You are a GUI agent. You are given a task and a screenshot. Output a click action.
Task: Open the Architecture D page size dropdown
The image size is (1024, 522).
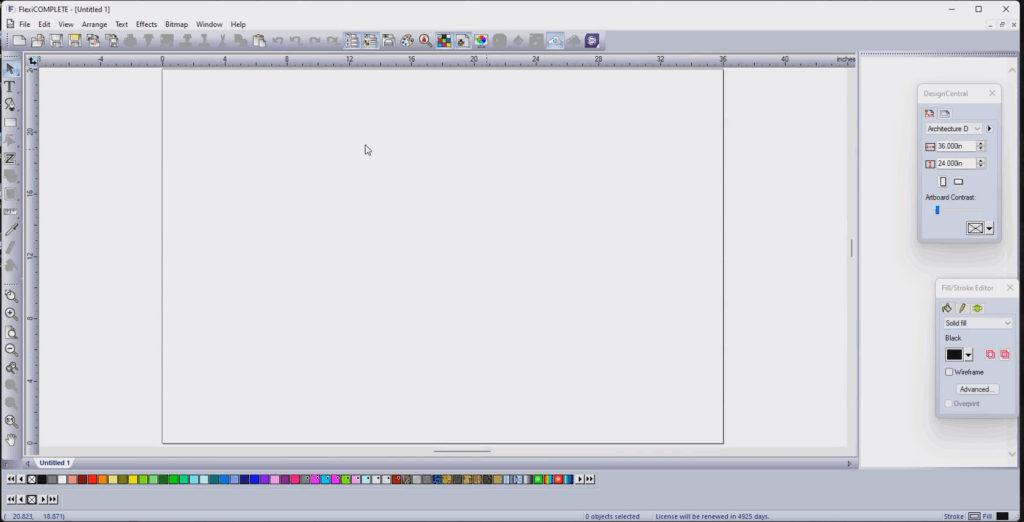977,129
